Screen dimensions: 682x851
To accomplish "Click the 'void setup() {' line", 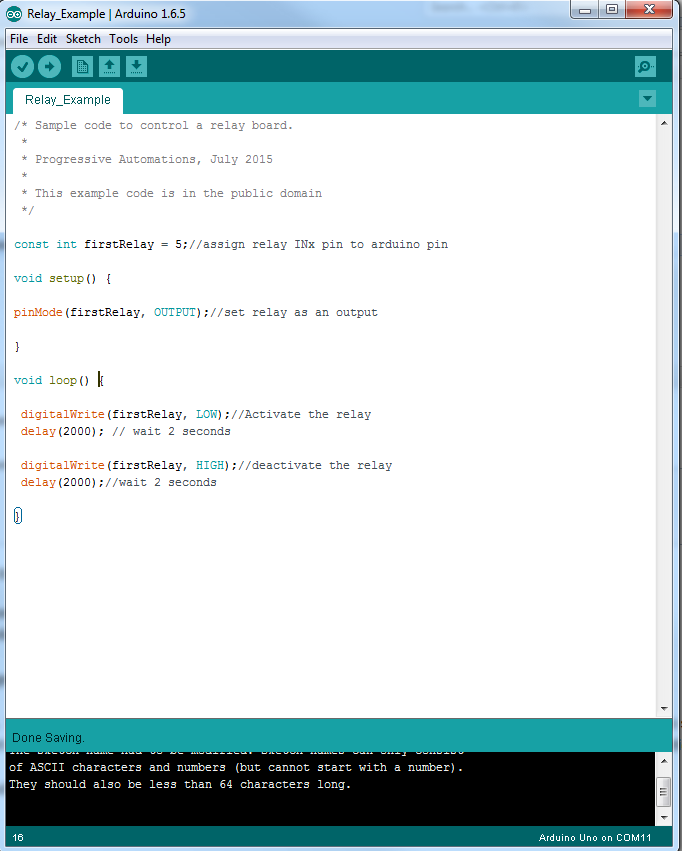I will (x=62, y=278).
